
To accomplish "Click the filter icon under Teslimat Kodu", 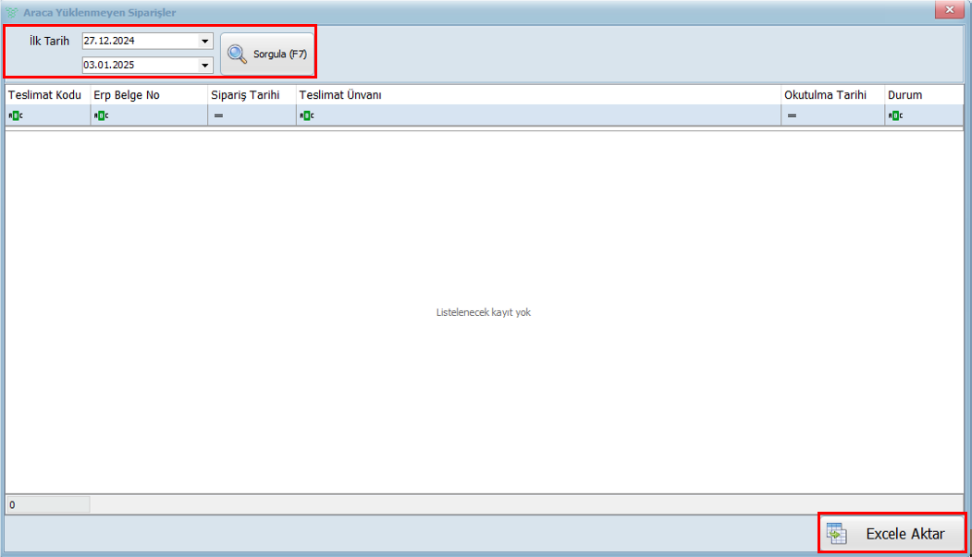I will point(14,116).
